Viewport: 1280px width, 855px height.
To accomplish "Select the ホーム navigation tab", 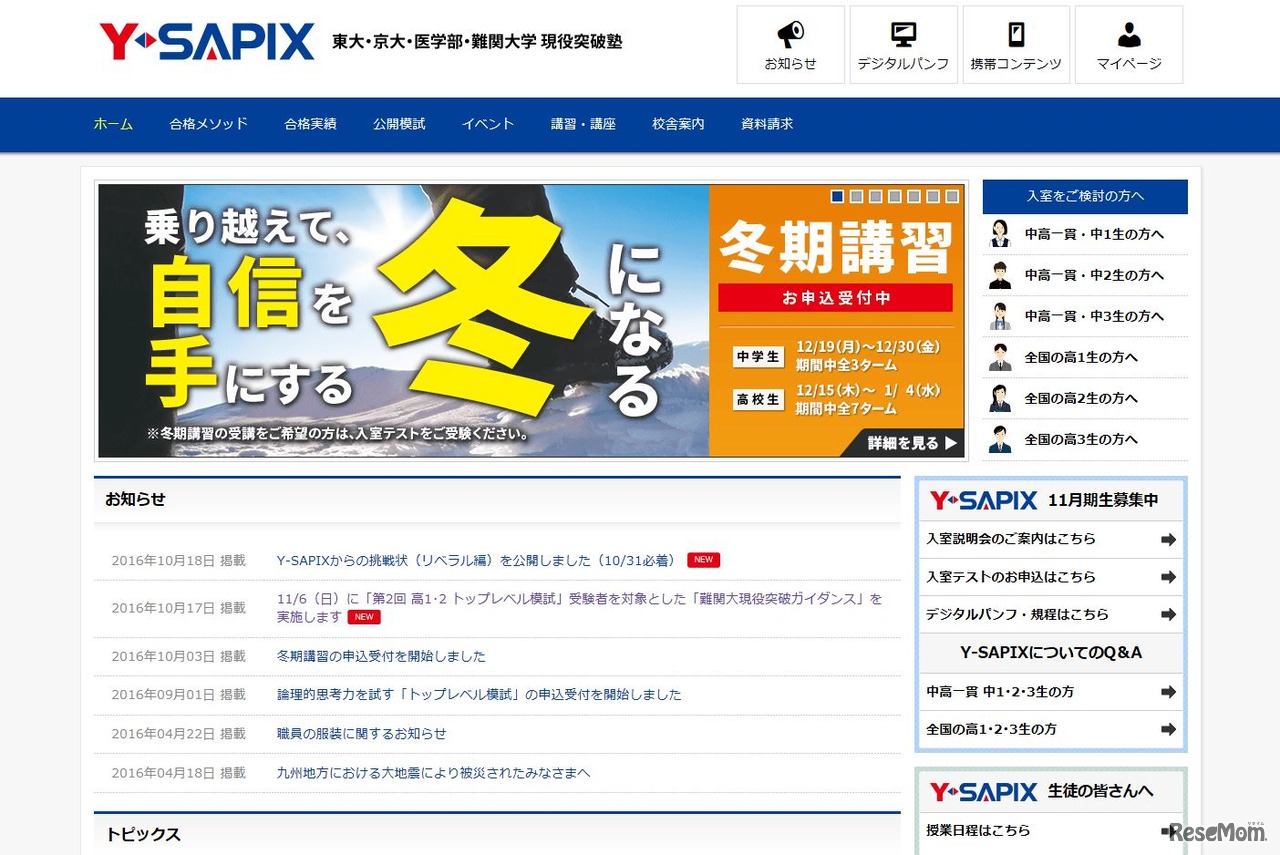I will click(x=112, y=124).
